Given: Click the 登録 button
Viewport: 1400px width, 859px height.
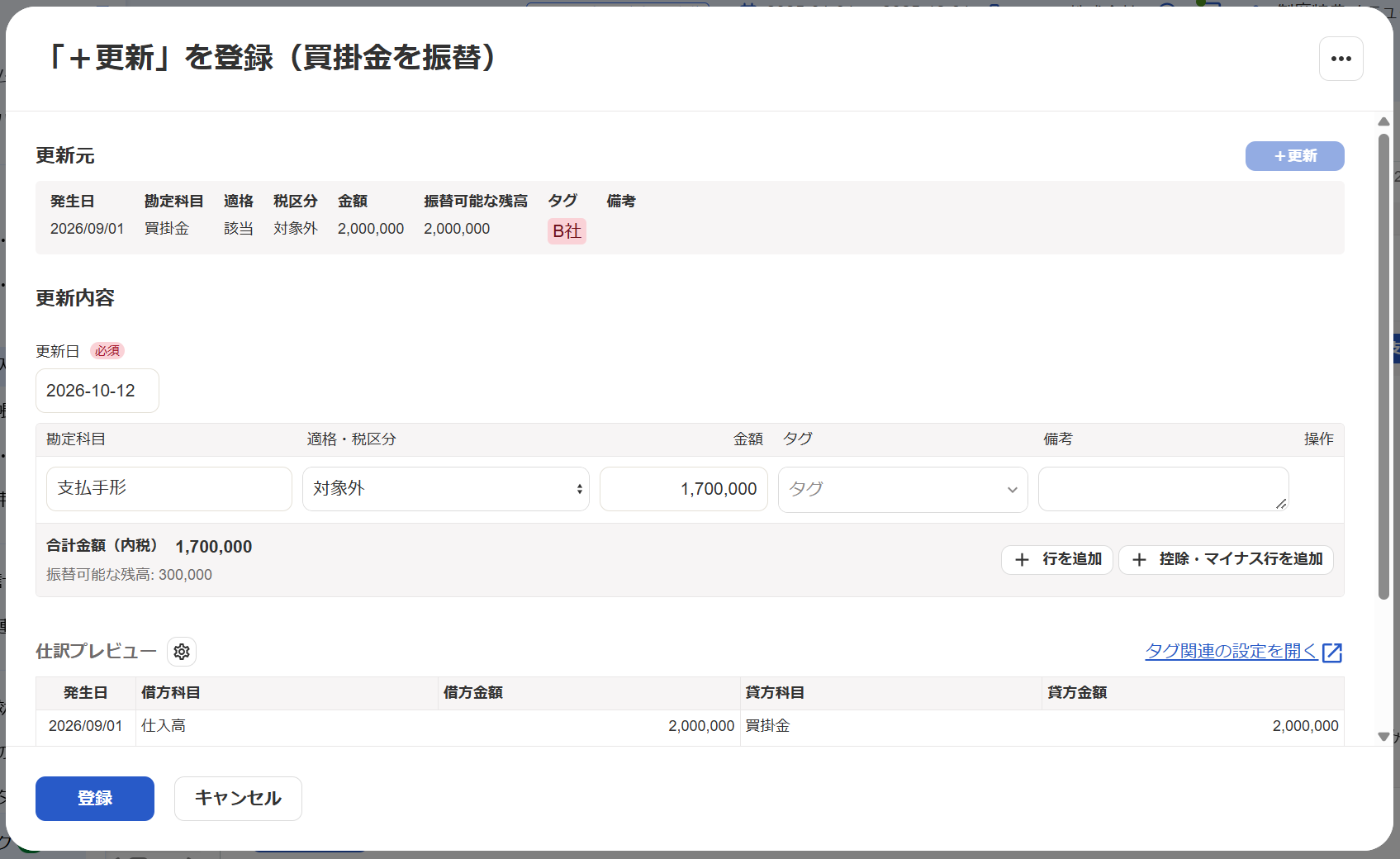Looking at the screenshot, I should pos(95,799).
